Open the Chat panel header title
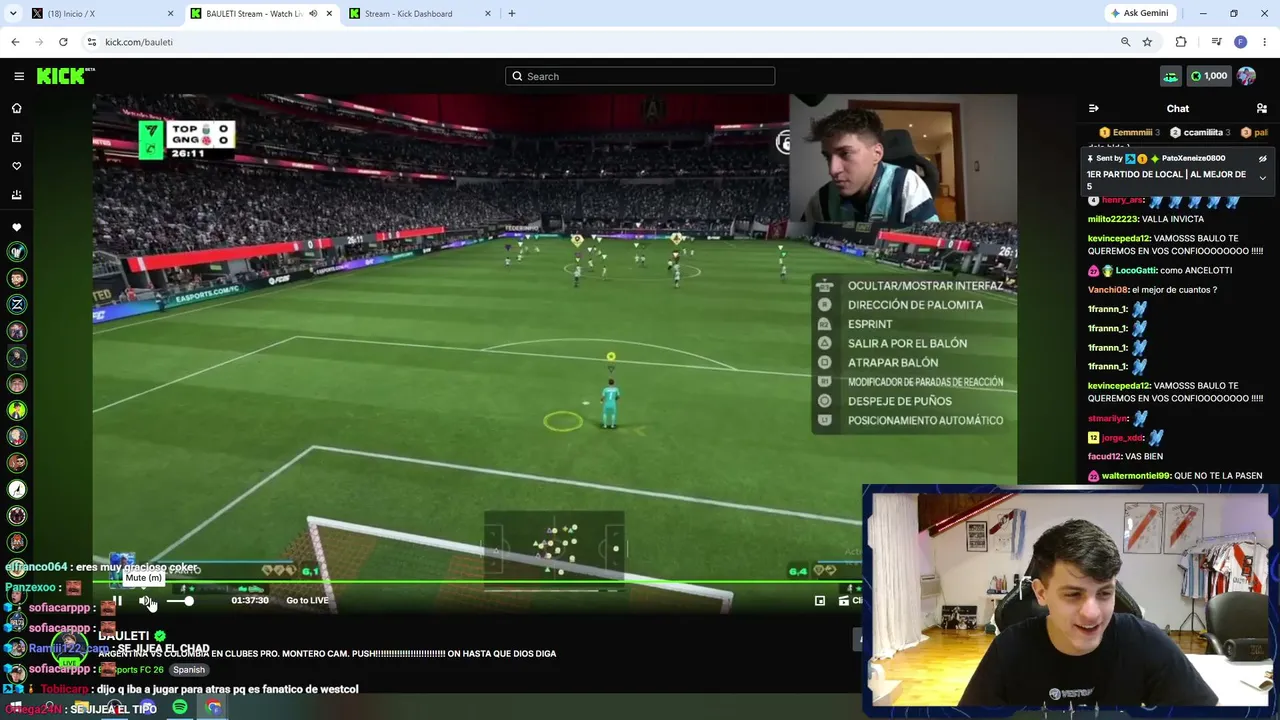This screenshot has height=720, width=1280. coord(1178,108)
